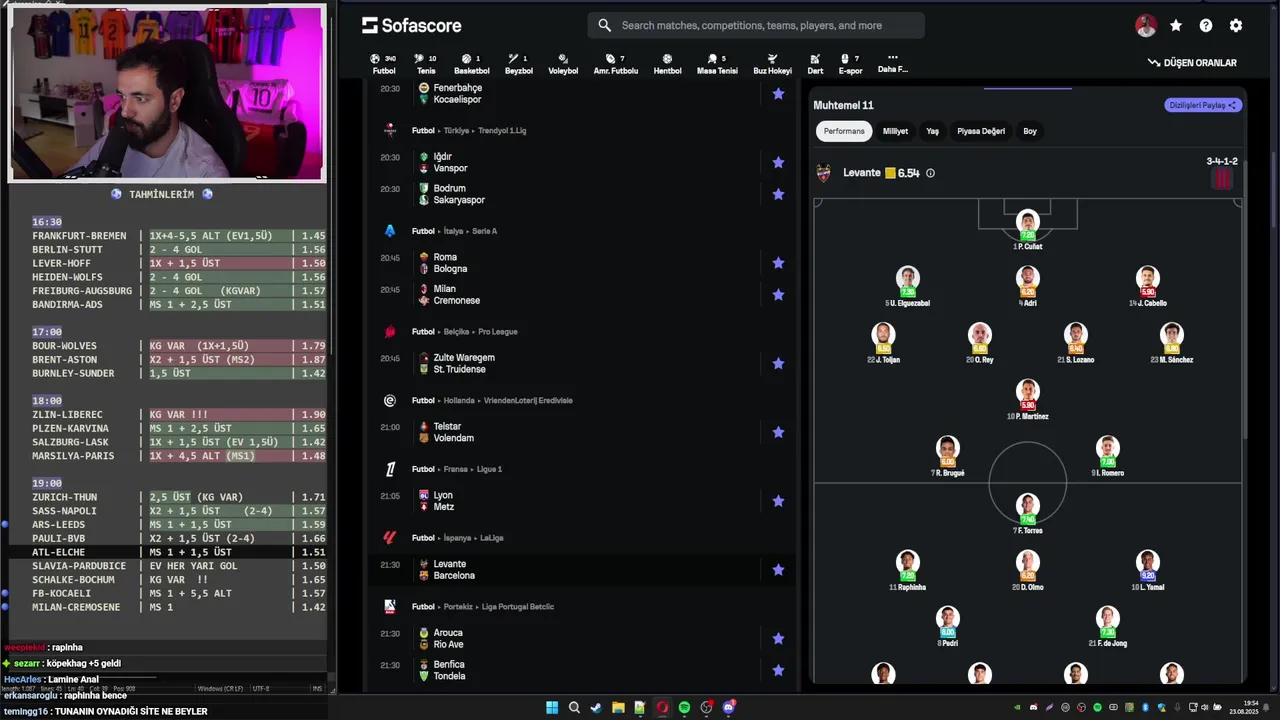Open the DÜŞEN ORANLAR link
1280x720 pixels.
click(1192, 63)
